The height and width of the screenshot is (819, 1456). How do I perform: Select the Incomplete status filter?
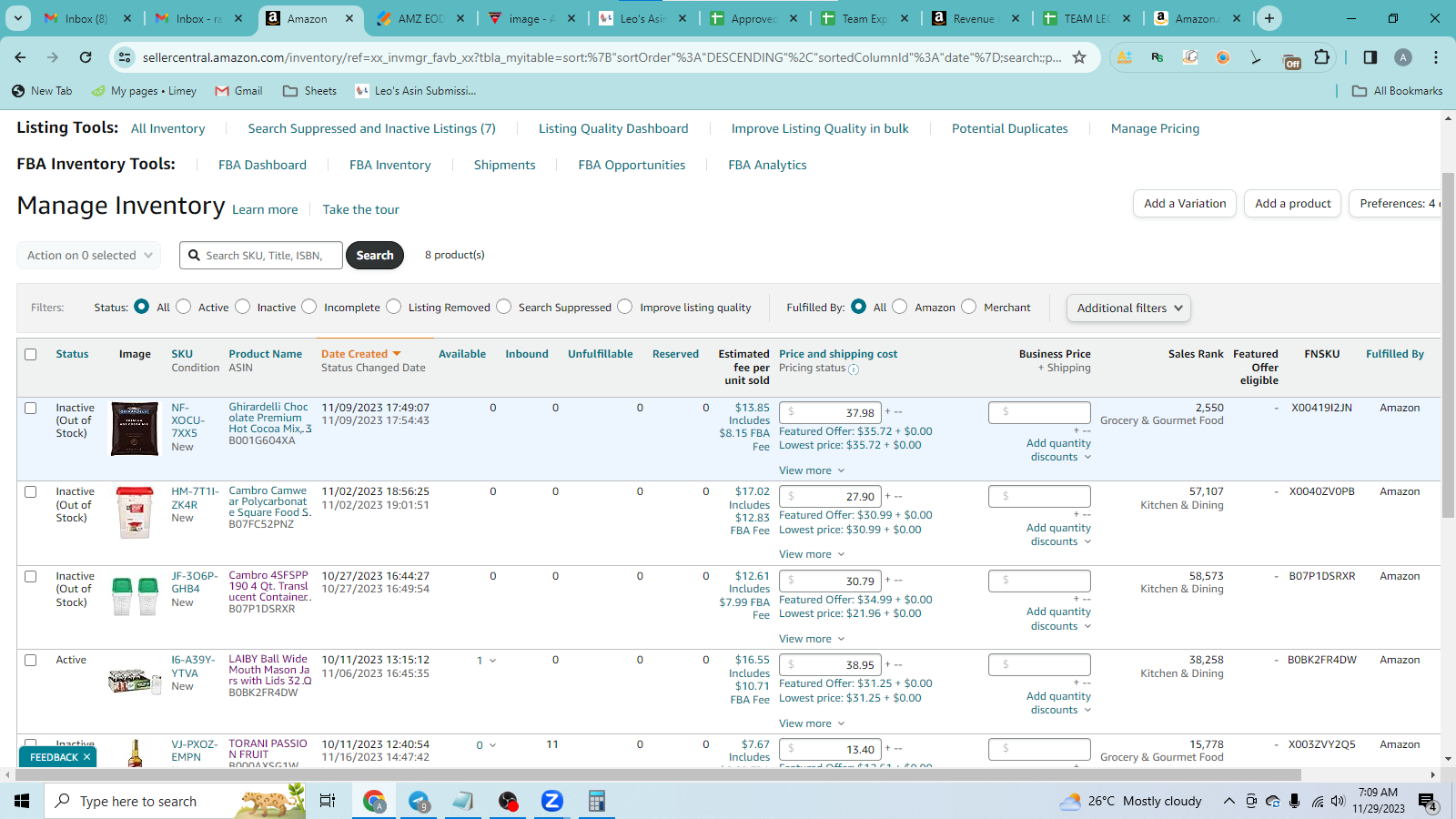pos(309,307)
